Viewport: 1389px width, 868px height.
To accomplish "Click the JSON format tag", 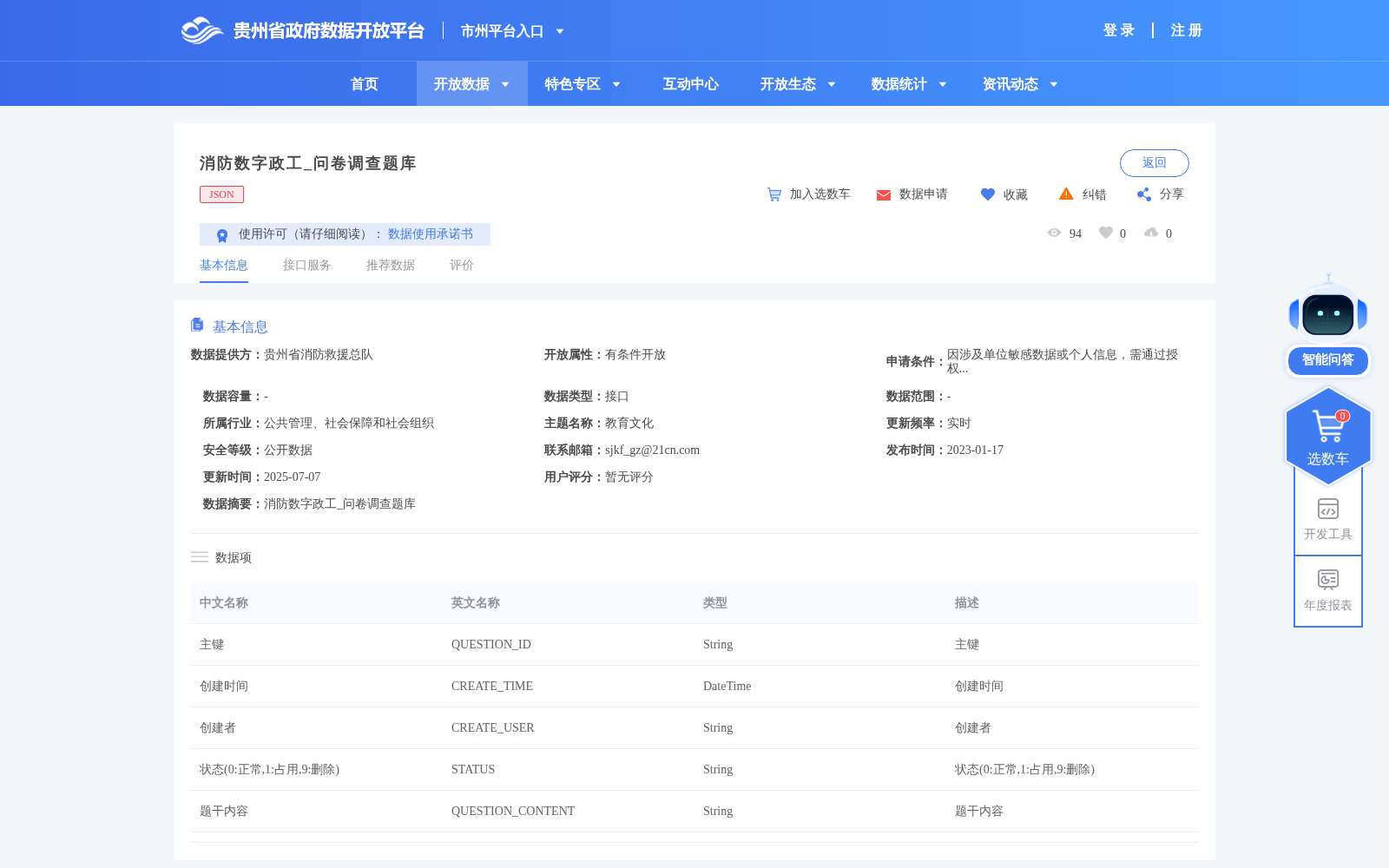I will (x=221, y=194).
